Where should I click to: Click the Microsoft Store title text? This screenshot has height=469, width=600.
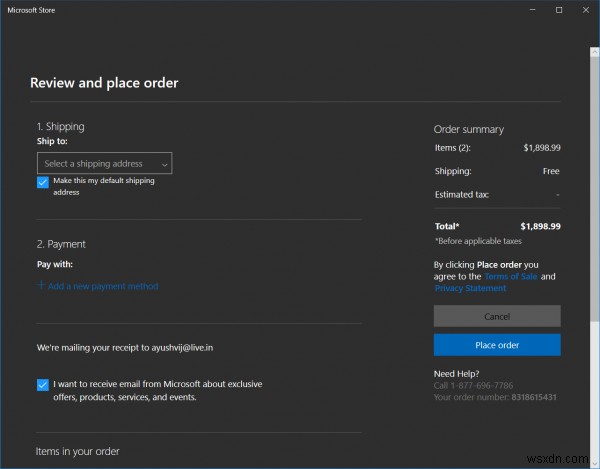31,10
